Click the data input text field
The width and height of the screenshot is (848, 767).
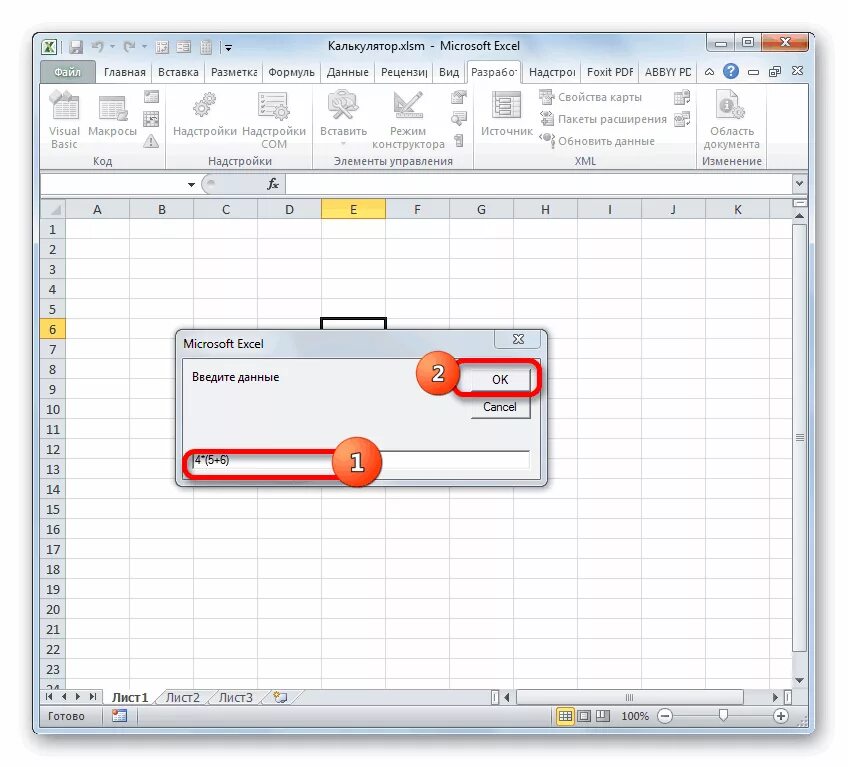tap(361, 460)
